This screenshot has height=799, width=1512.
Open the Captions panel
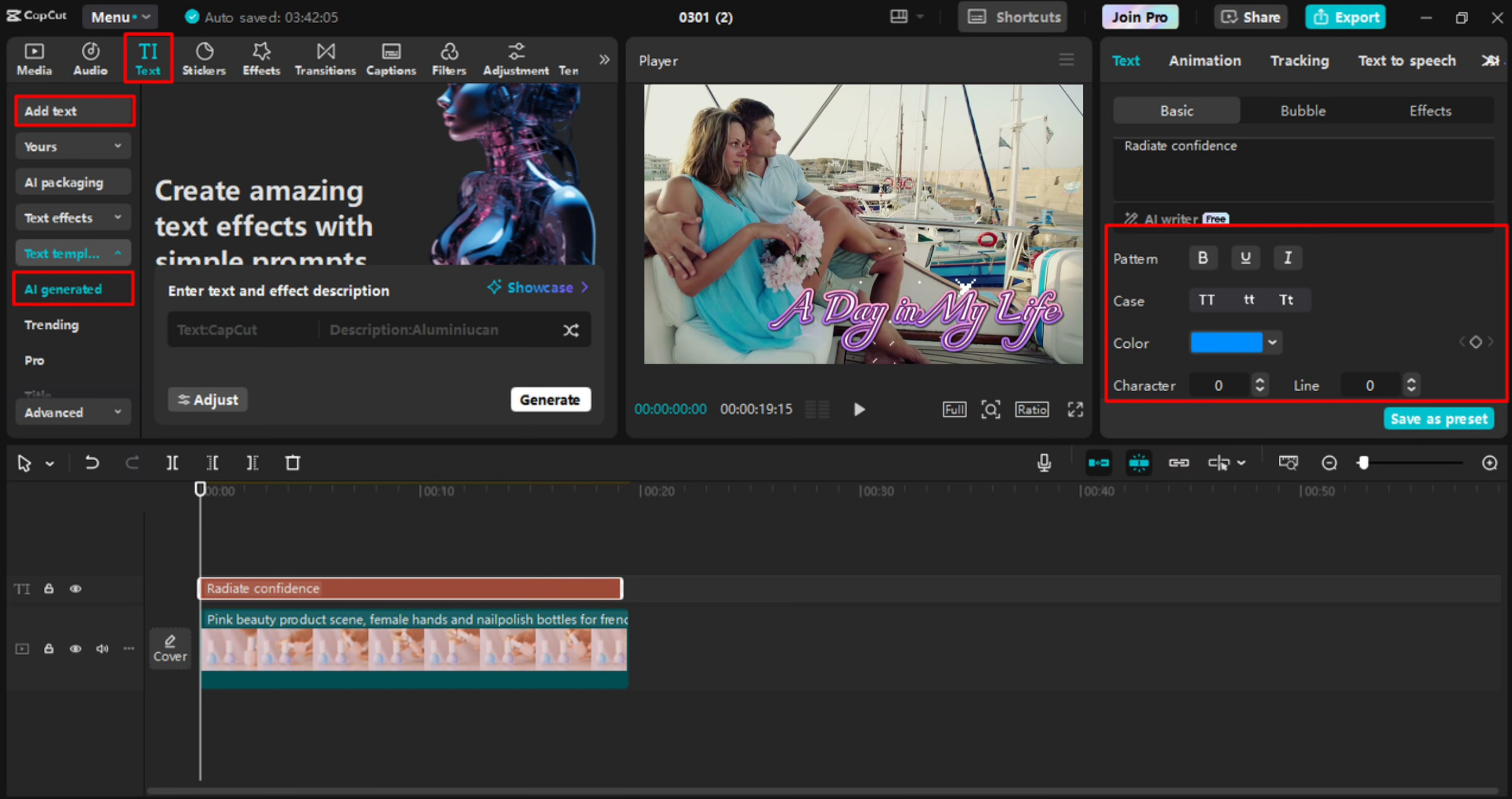click(x=390, y=58)
